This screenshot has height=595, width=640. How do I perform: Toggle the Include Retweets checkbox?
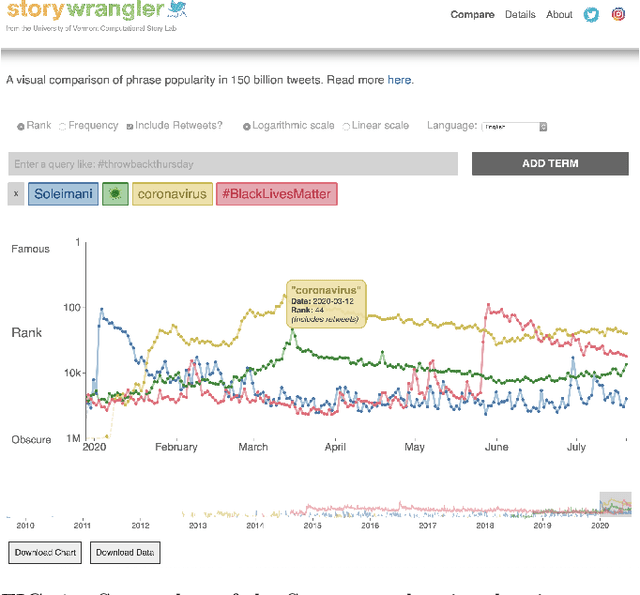pos(129,126)
